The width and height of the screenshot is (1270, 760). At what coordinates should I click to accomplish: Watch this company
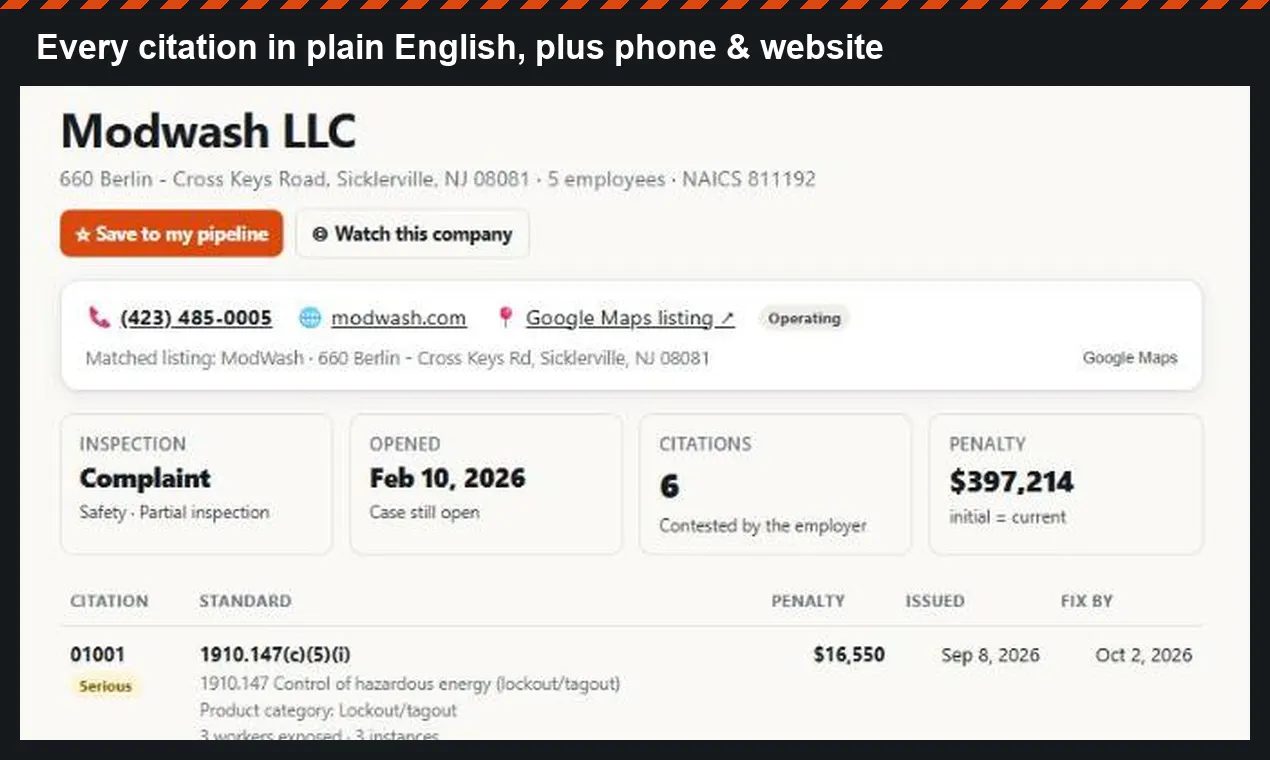tap(412, 233)
